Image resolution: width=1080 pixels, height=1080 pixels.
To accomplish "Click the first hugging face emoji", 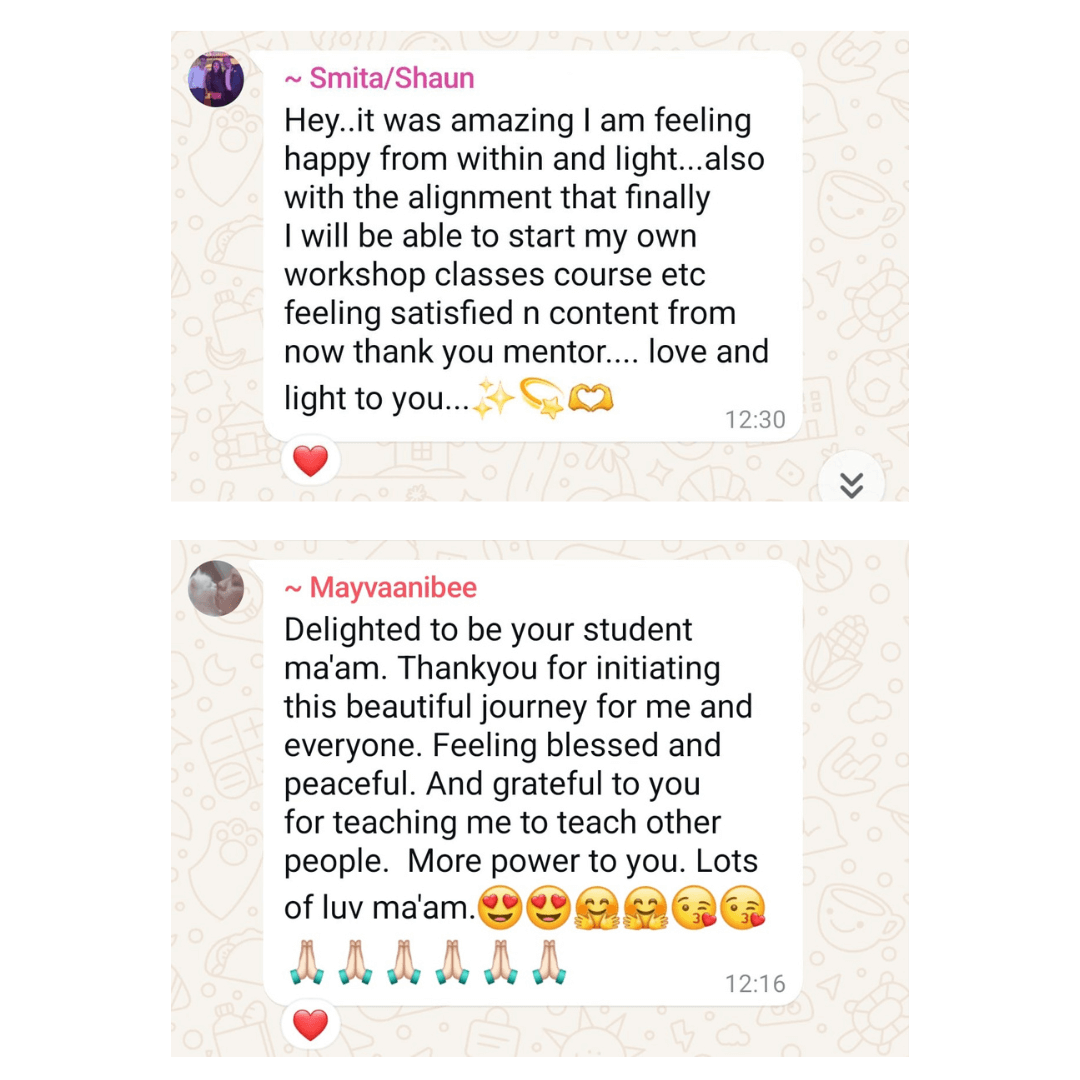I will [x=596, y=908].
